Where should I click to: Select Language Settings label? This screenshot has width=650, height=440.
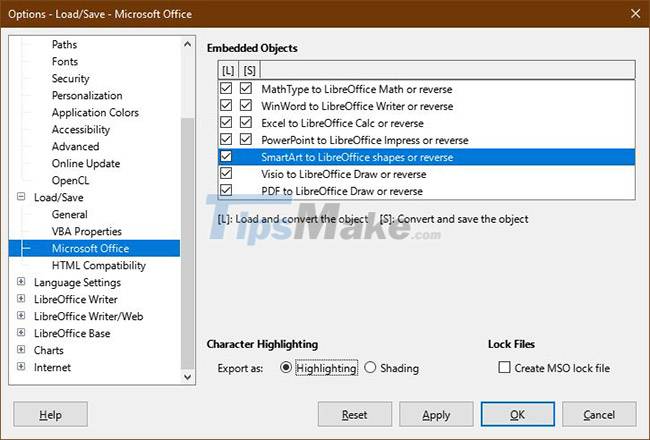(x=78, y=282)
